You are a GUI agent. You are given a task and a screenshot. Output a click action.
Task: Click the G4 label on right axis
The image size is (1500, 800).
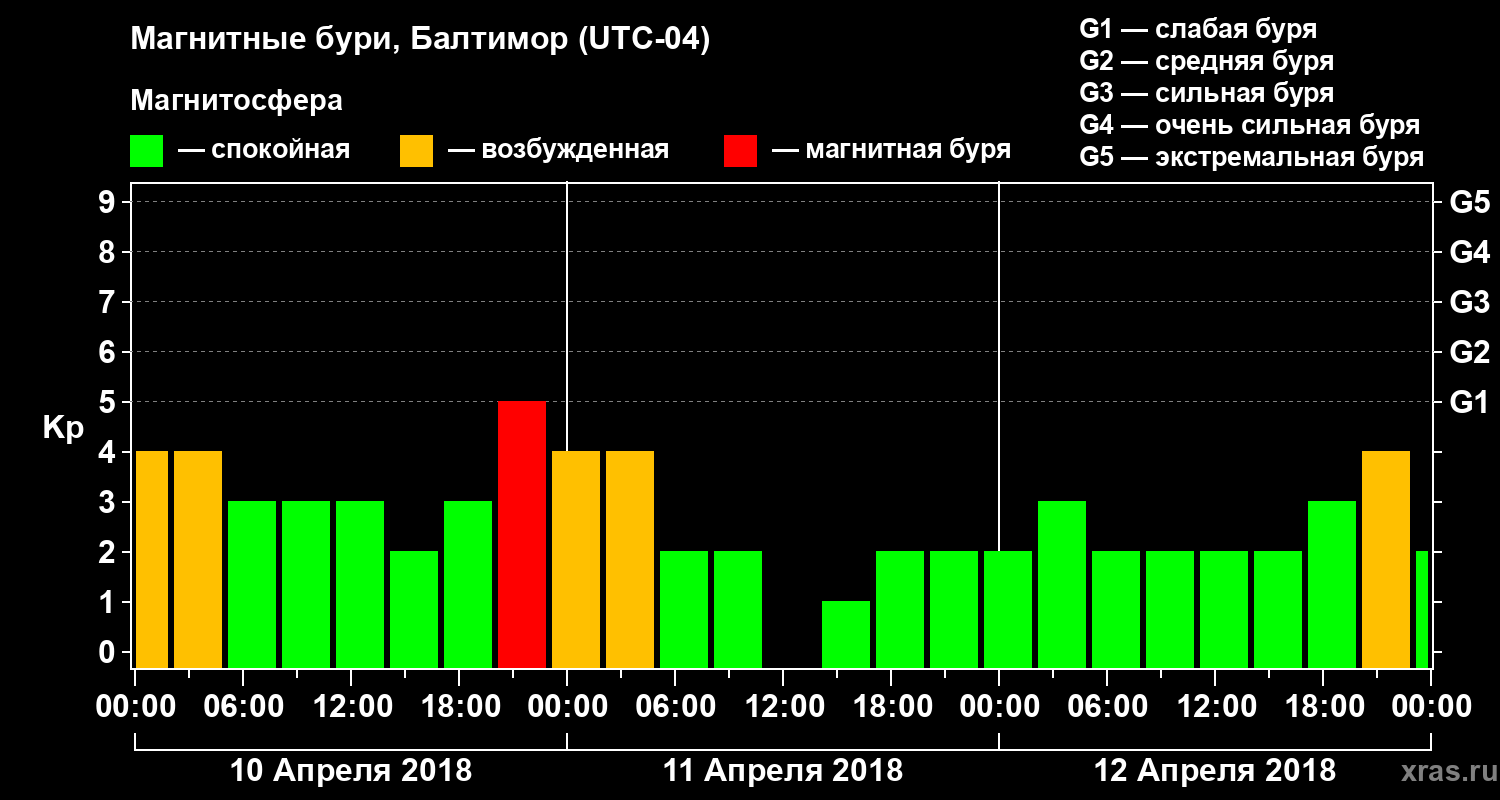[1470, 252]
